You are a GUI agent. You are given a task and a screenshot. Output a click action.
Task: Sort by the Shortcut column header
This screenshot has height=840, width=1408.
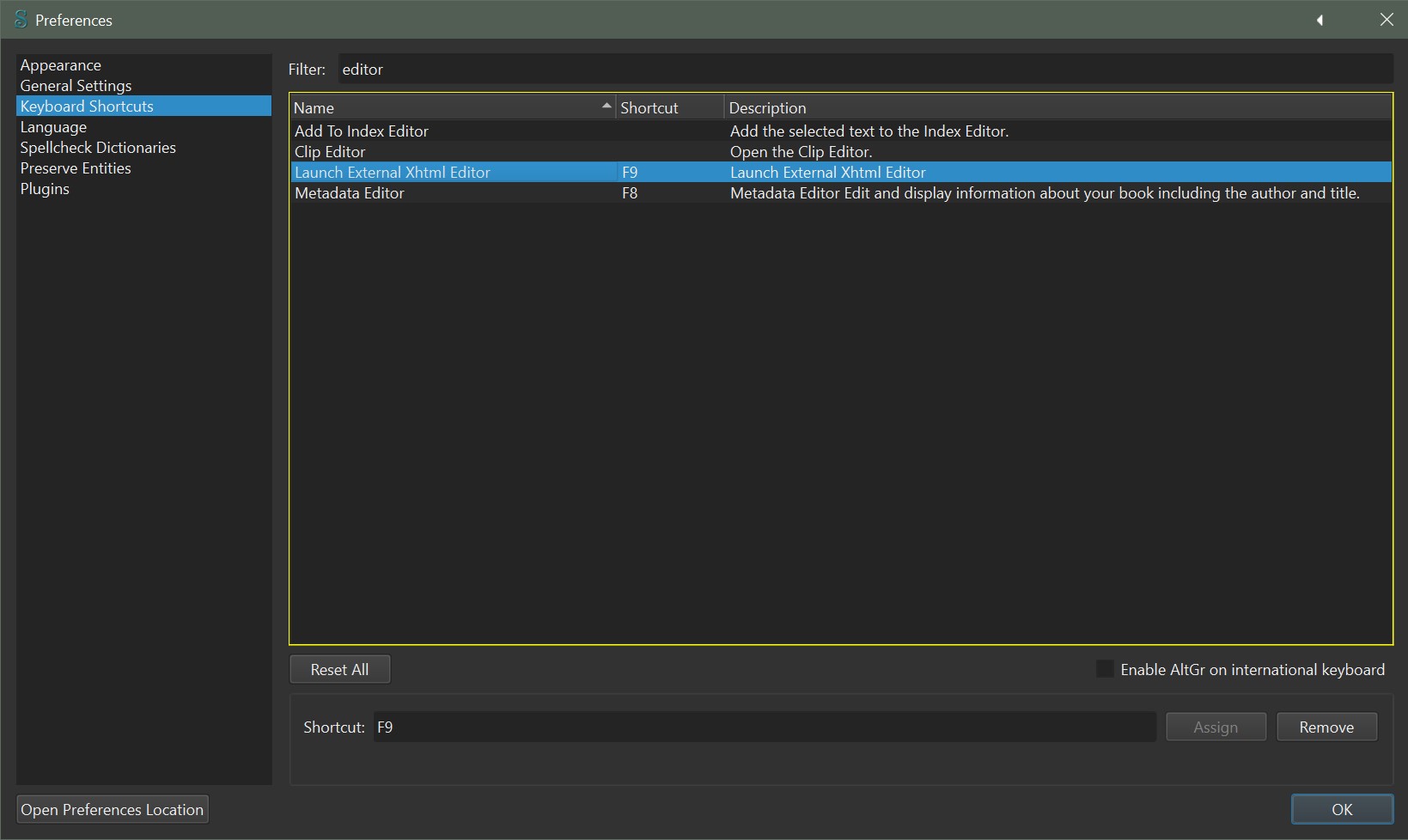click(x=668, y=107)
